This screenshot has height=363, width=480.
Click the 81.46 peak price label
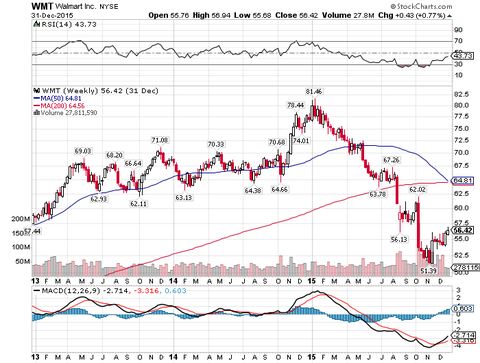314,91
